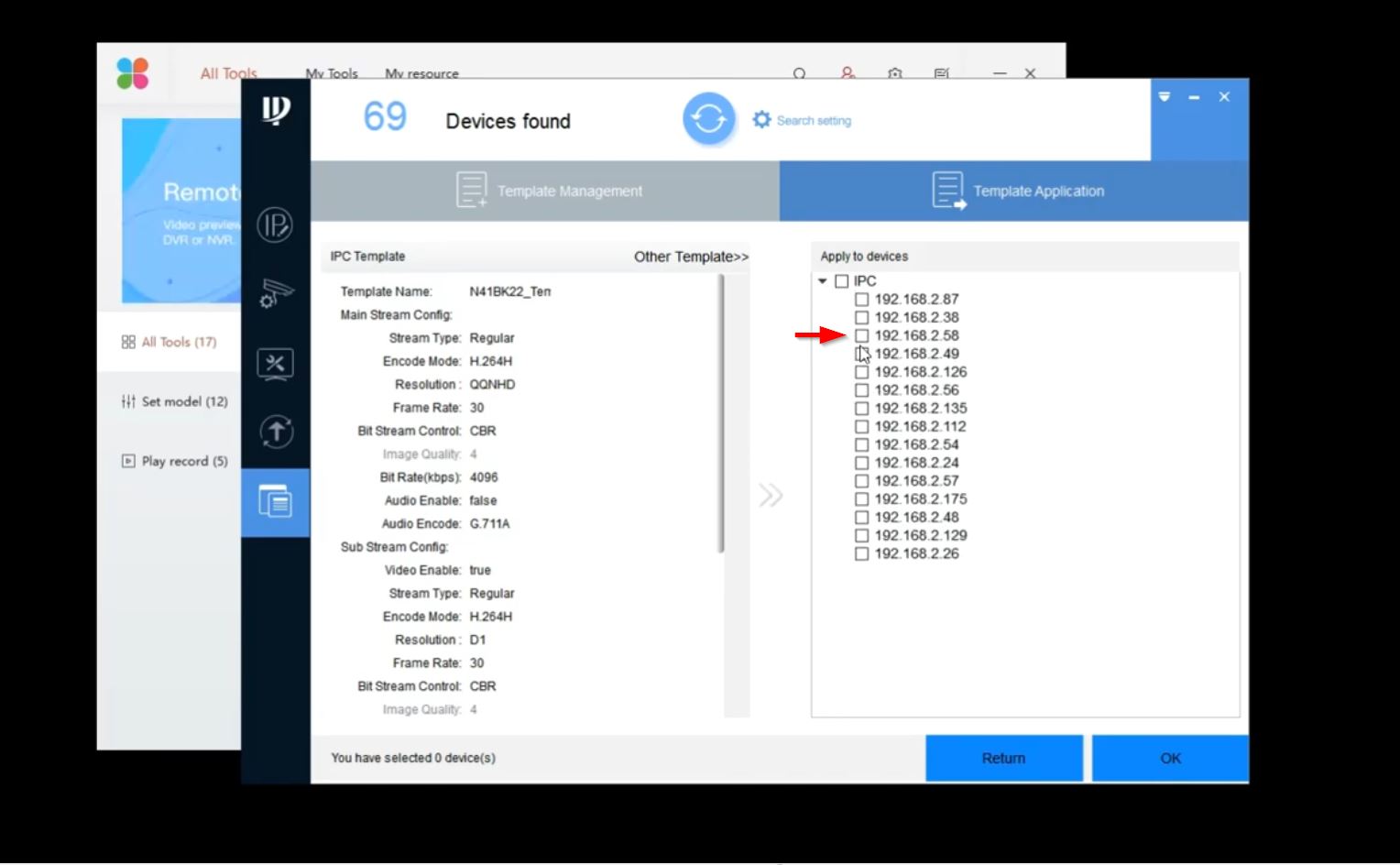Open the message icon in background toolbox window

pos(941,73)
